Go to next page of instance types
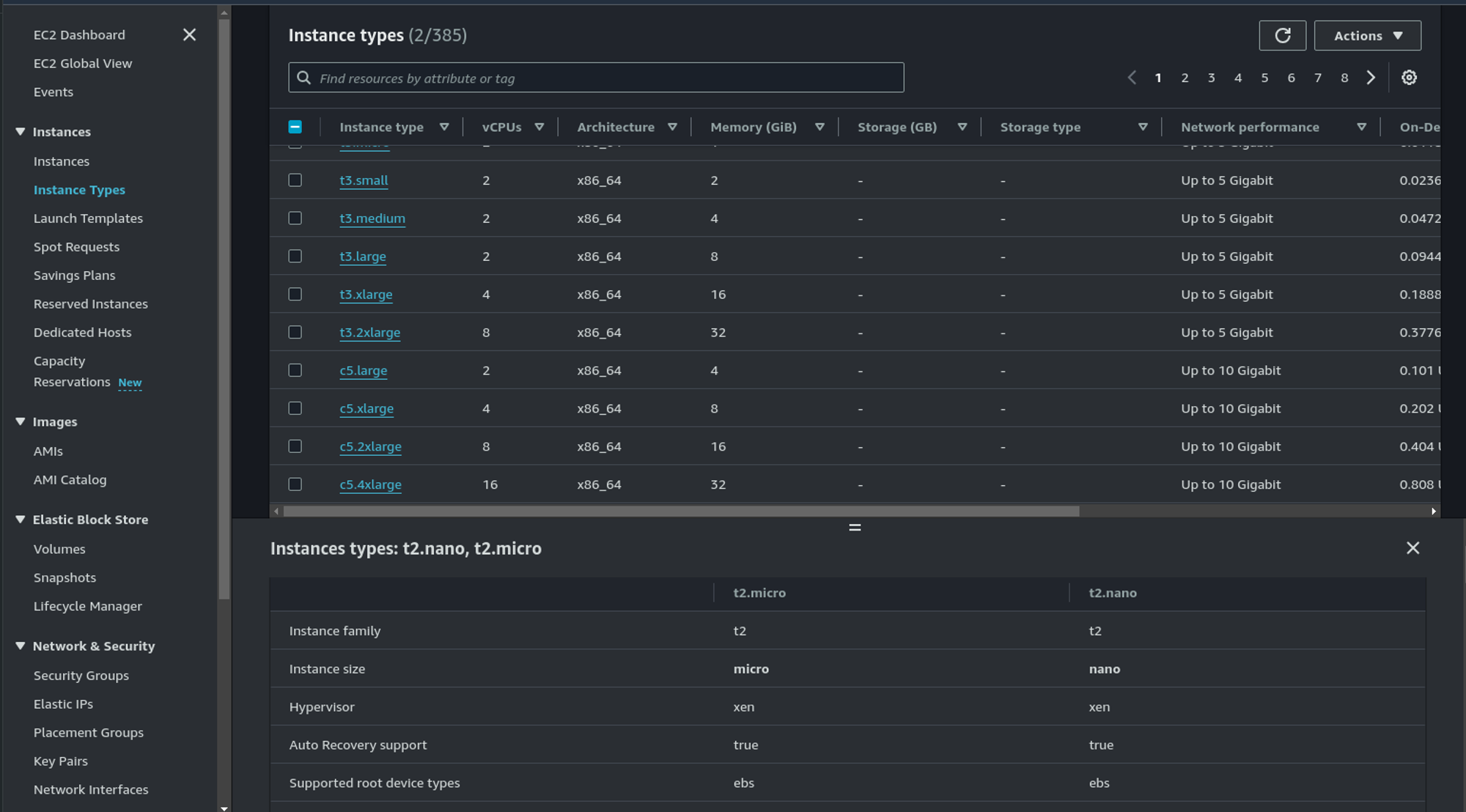The height and width of the screenshot is (812, 1466). tap(1371, 77)
